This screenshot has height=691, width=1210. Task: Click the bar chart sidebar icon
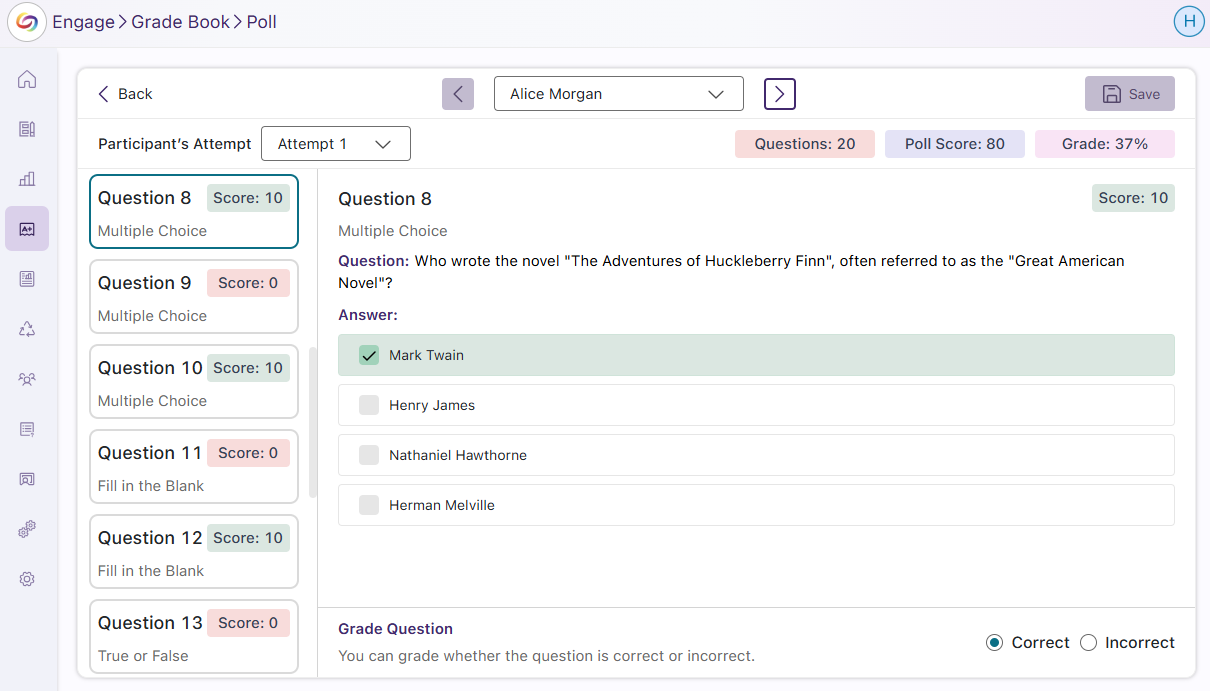click(27, 179)
